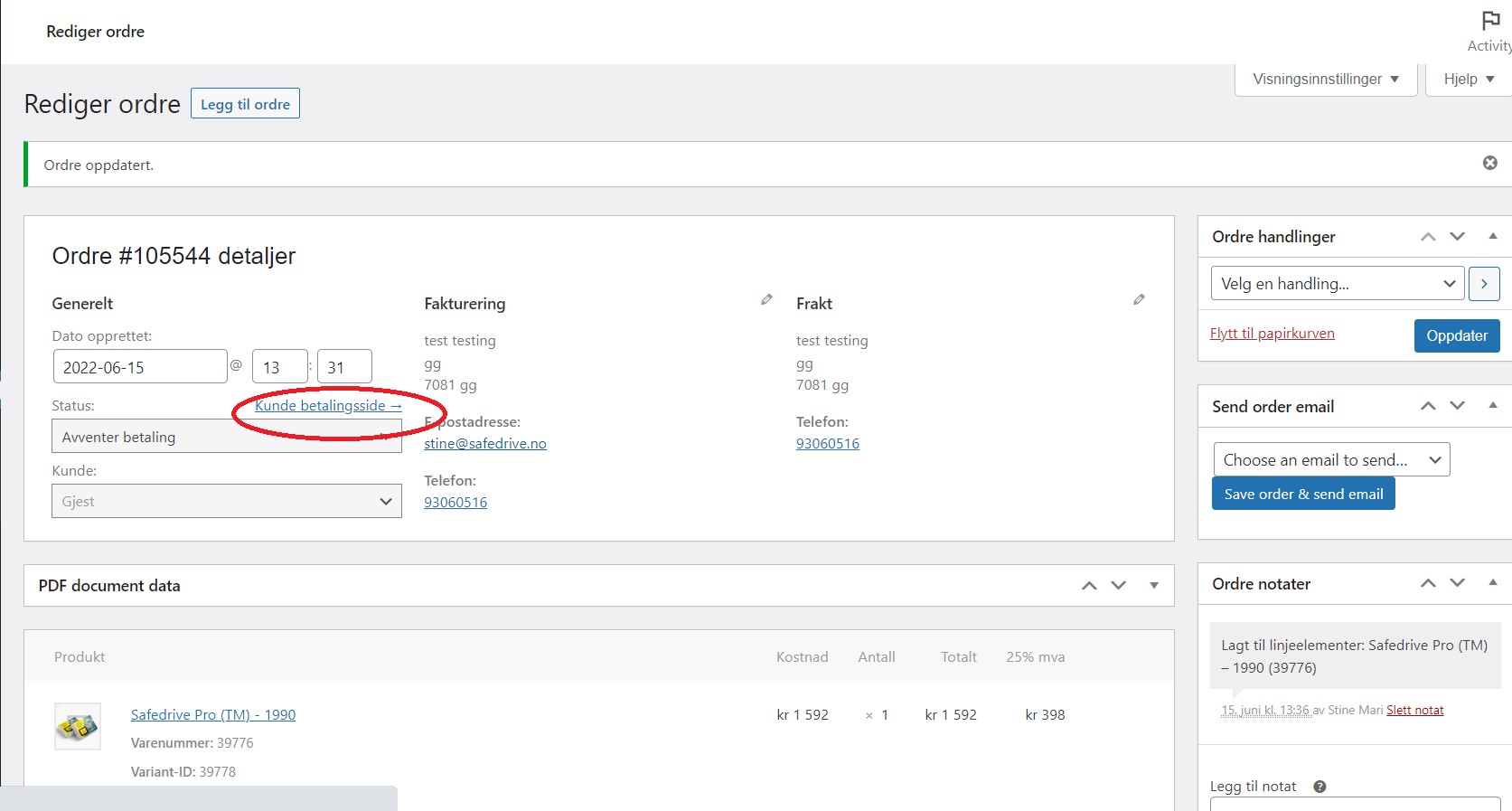Open the 'Choose an email to send...' dropdown
Viewport: 1512px width, 811px height.
[1331, 460]
